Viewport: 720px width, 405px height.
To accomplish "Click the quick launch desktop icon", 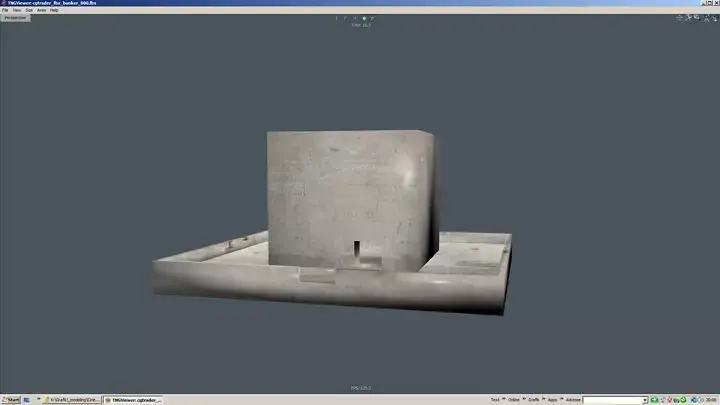I will [27, 400].
